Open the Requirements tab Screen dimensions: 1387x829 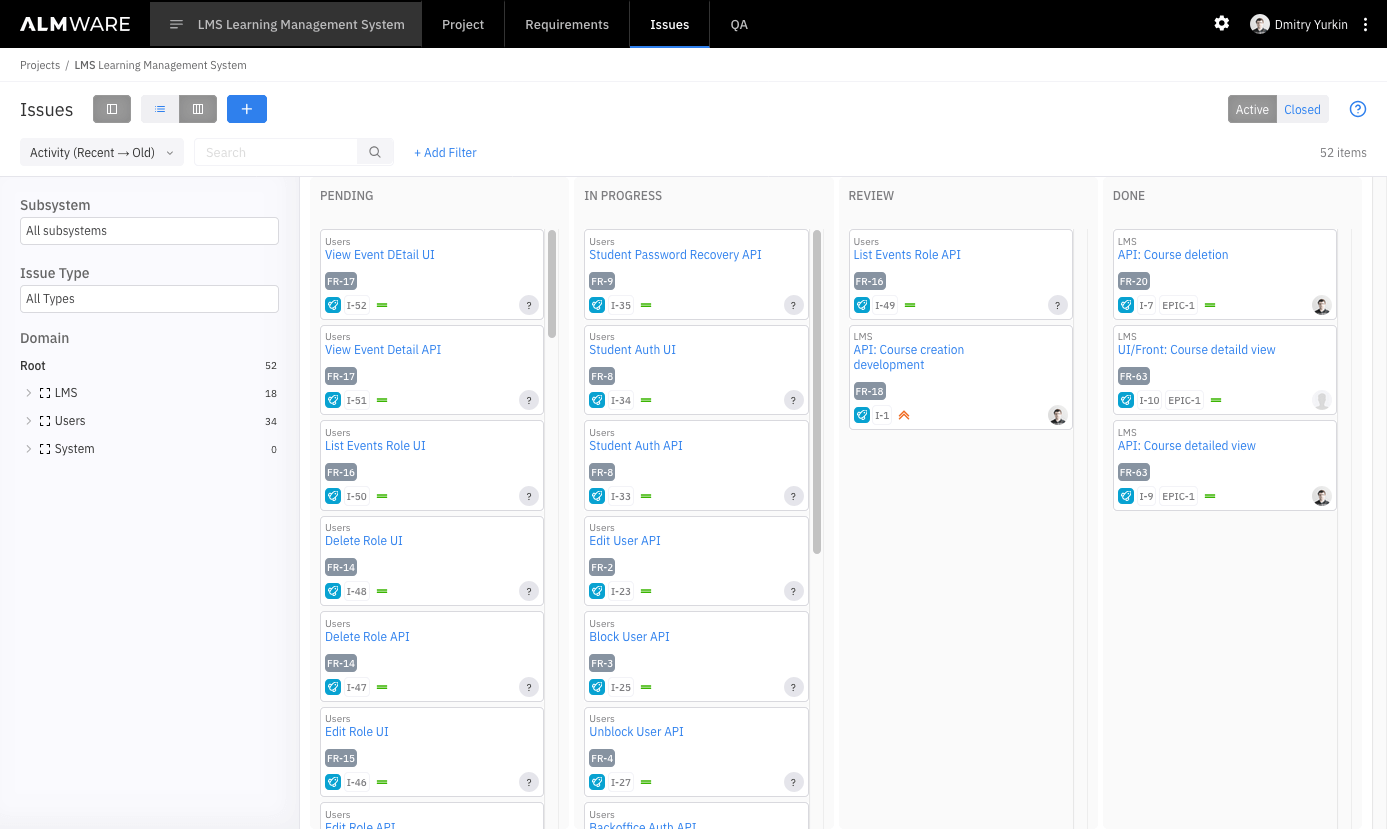point(567,24)
